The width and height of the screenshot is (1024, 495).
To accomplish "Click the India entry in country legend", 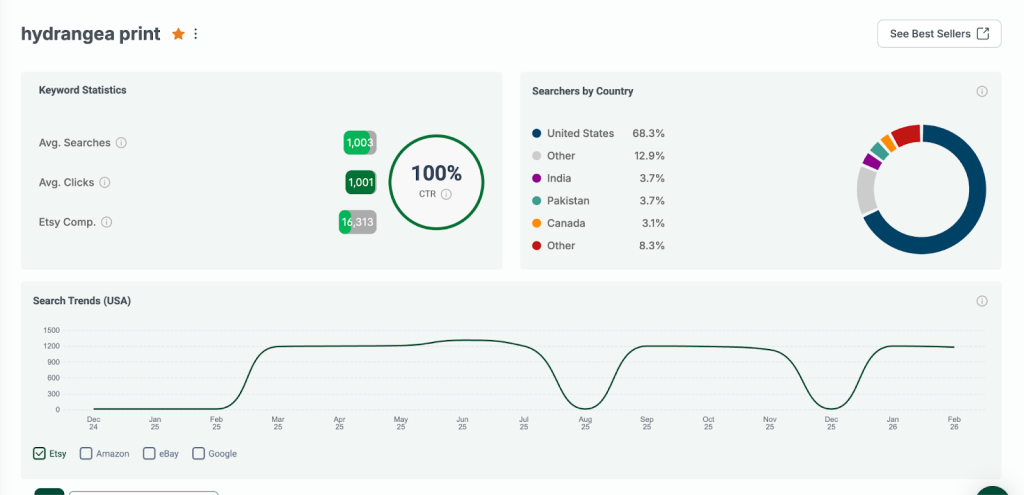I will pos(559,178).
